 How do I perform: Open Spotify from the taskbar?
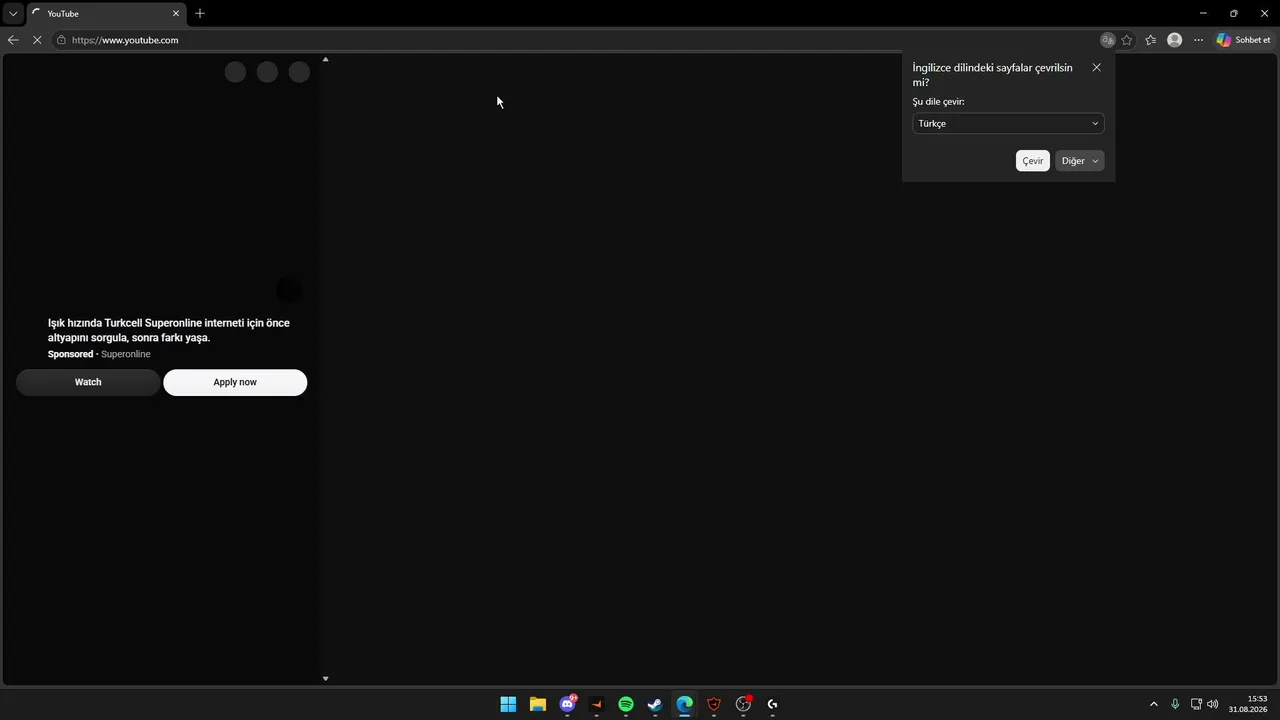pyautogui.click(x=626, y=704)
